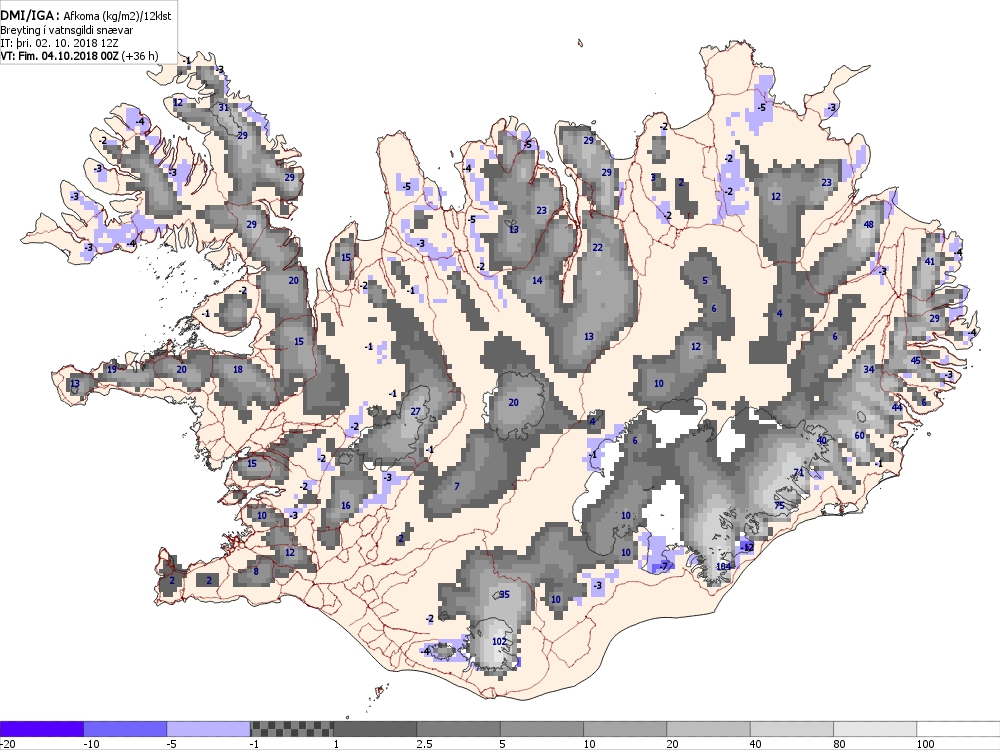Viewport: 1000px width, 750px height.
Task: Select the '75' map value
Action: (779, 505)
